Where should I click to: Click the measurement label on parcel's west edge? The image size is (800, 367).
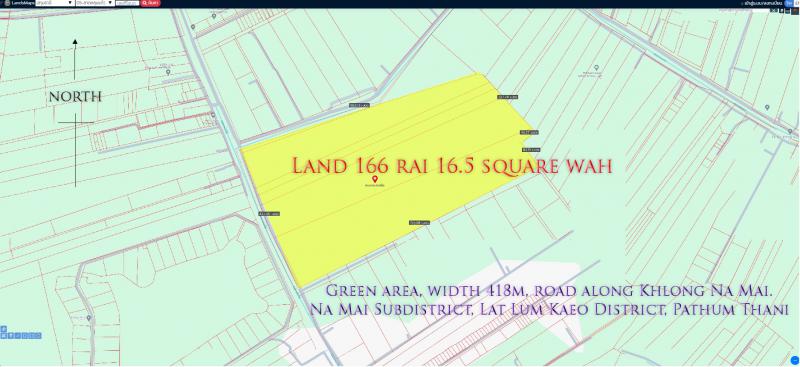[x=269, y=214]
